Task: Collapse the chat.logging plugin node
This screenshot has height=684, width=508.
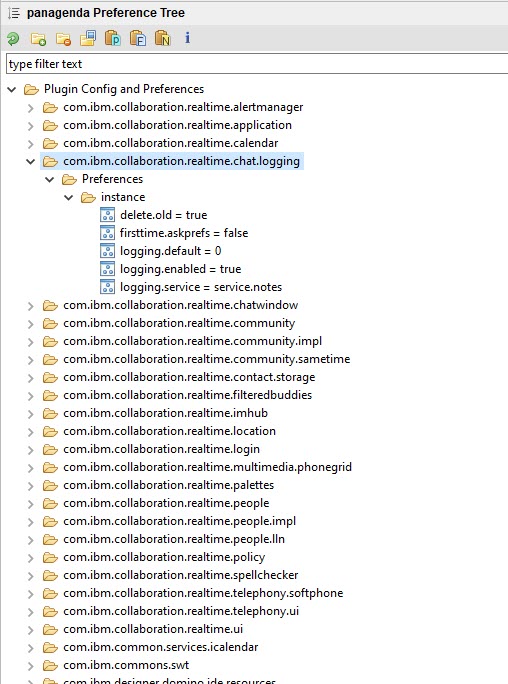Action: coord(31,161)
